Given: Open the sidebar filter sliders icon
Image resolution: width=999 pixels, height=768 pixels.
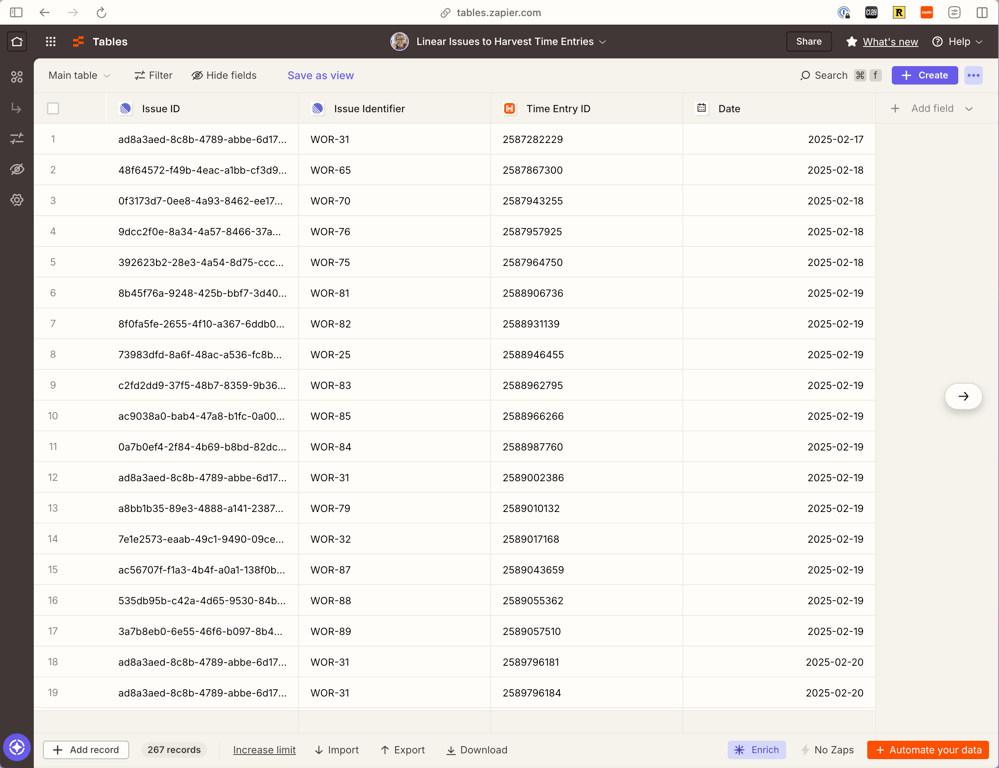Looking at the screenshot, I should point(17,138).
